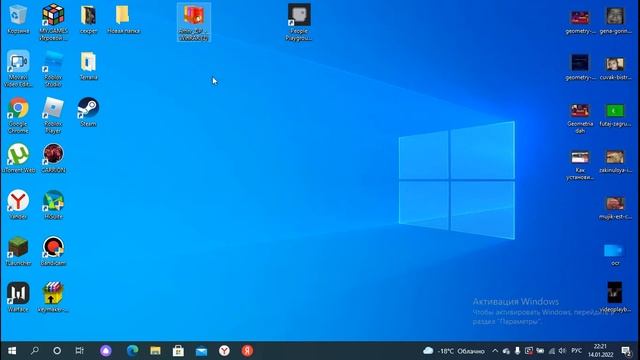Open the Minecraft grass block launcher icon

[x=18, y=251]
